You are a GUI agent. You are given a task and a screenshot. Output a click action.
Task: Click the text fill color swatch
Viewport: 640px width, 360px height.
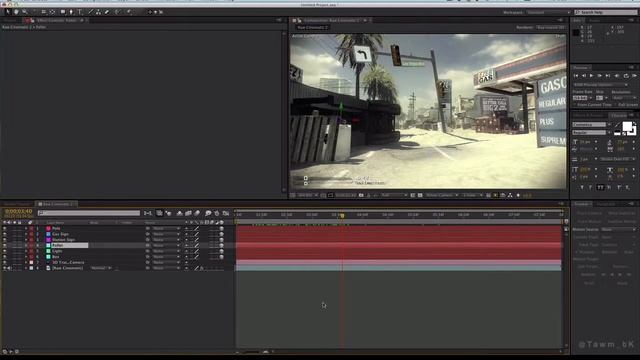point(627,127)
